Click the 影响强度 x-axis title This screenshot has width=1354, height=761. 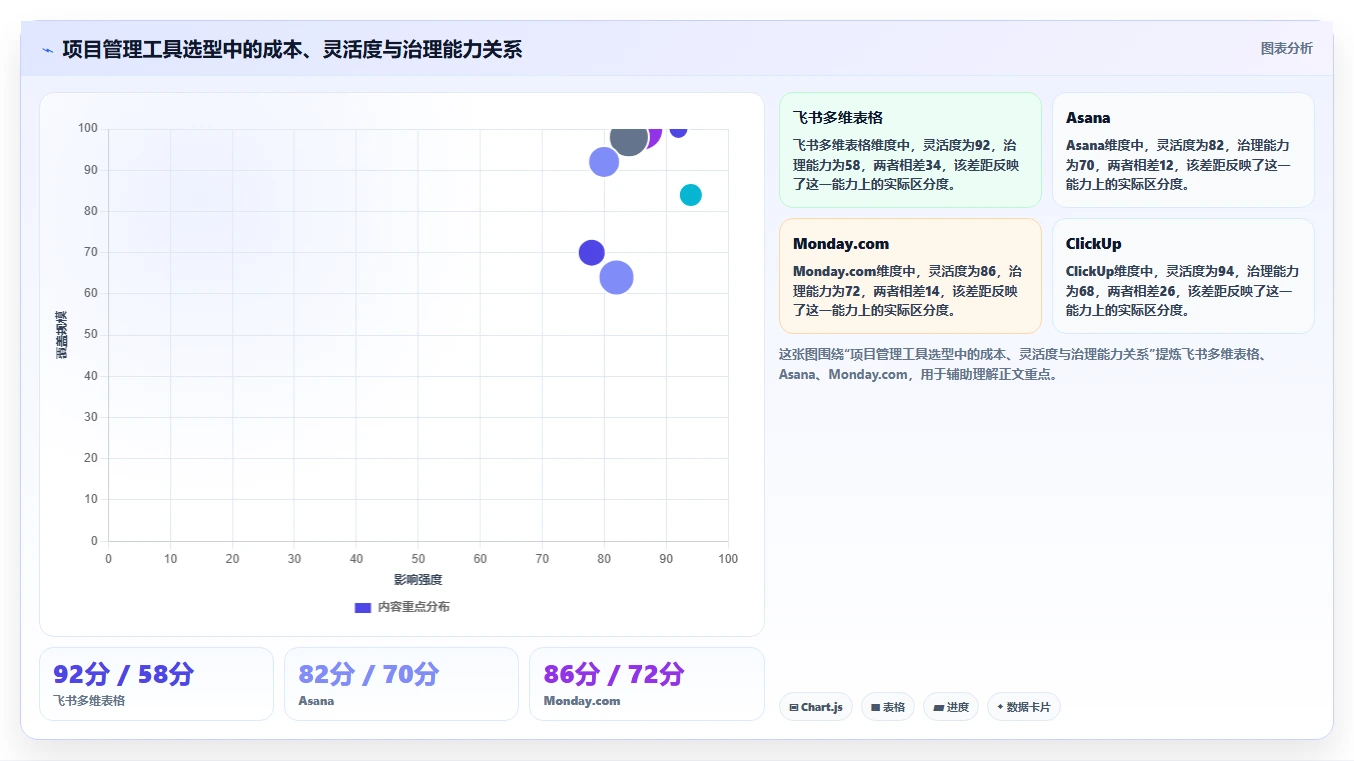(x=418, y=580)
